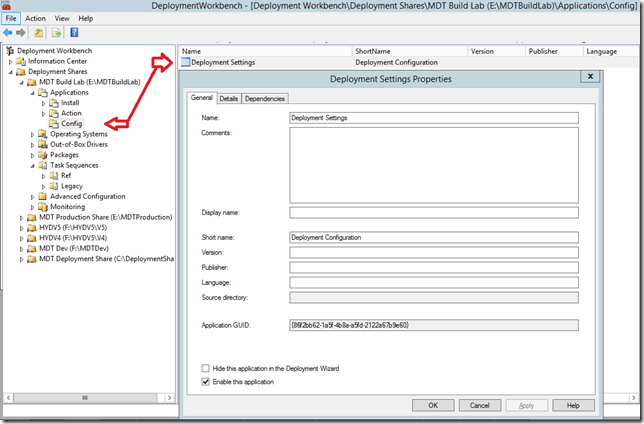Toggle Hide this application in Deployment Wizard

[x=206, y=369]
